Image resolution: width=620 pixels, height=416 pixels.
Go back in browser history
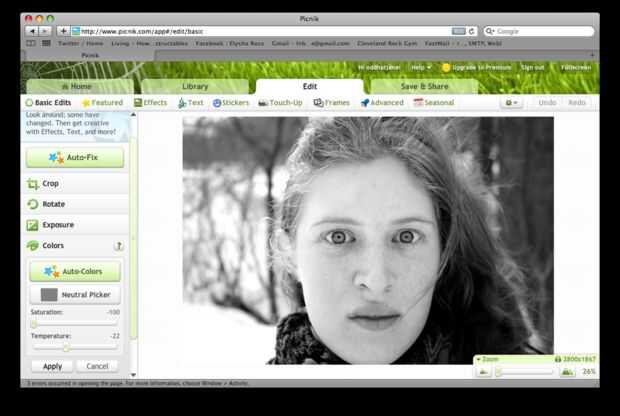coord(32,31)
